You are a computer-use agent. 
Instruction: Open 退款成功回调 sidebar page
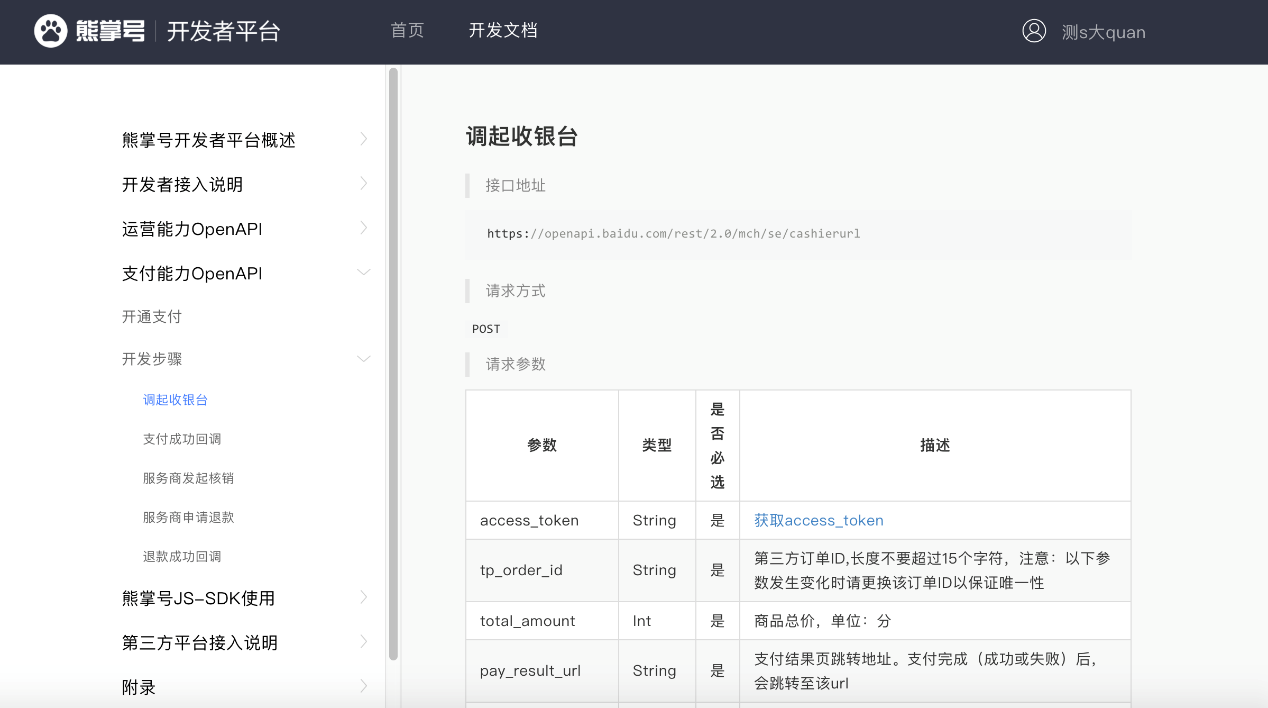pyautogui.click(x=182, y=556)
